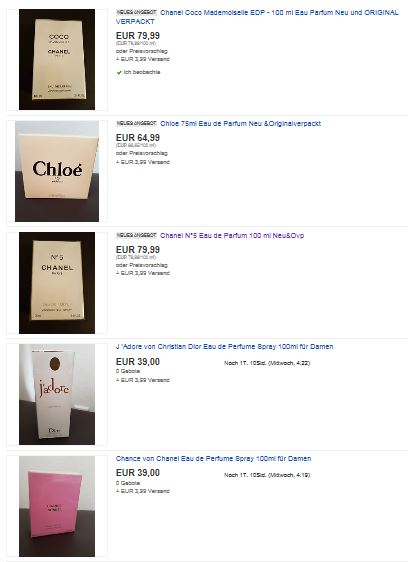Viewport: 408px width, 562px height.
Task: Open the Chloe 75ml Eau de Parfum listing
Action: [240, 124]
